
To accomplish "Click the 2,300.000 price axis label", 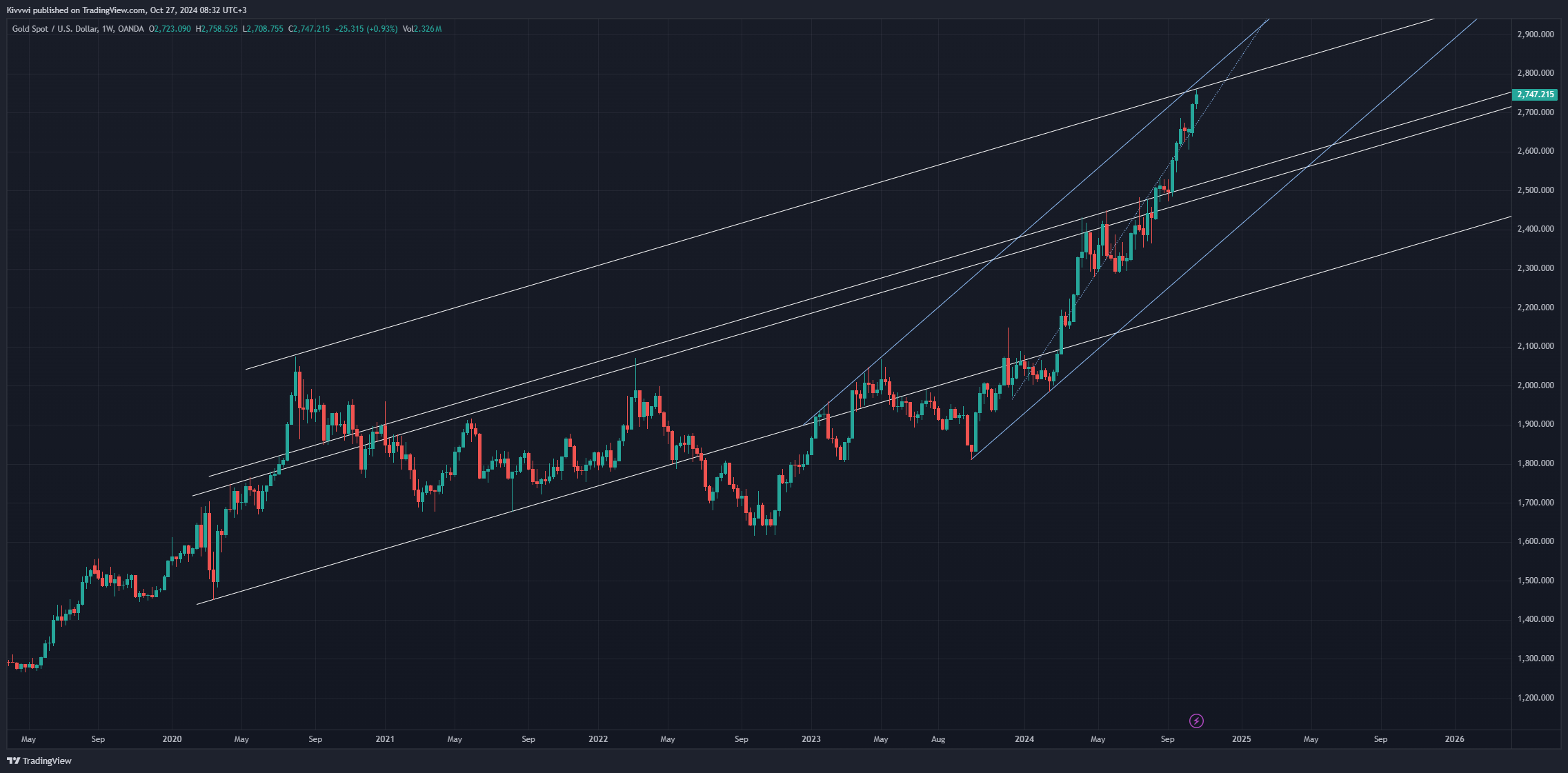I will pyautogui.click(x=1535, y=268).
